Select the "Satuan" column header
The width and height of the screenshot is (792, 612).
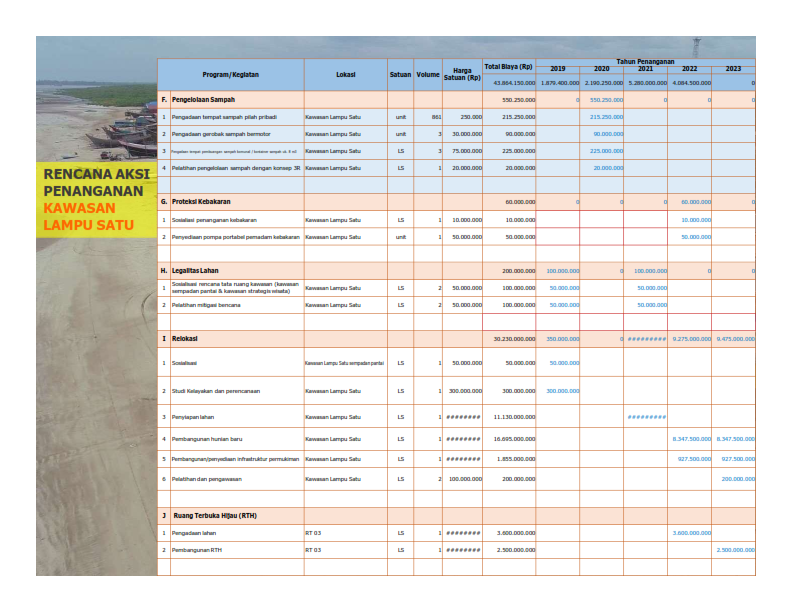pos(400,75)
